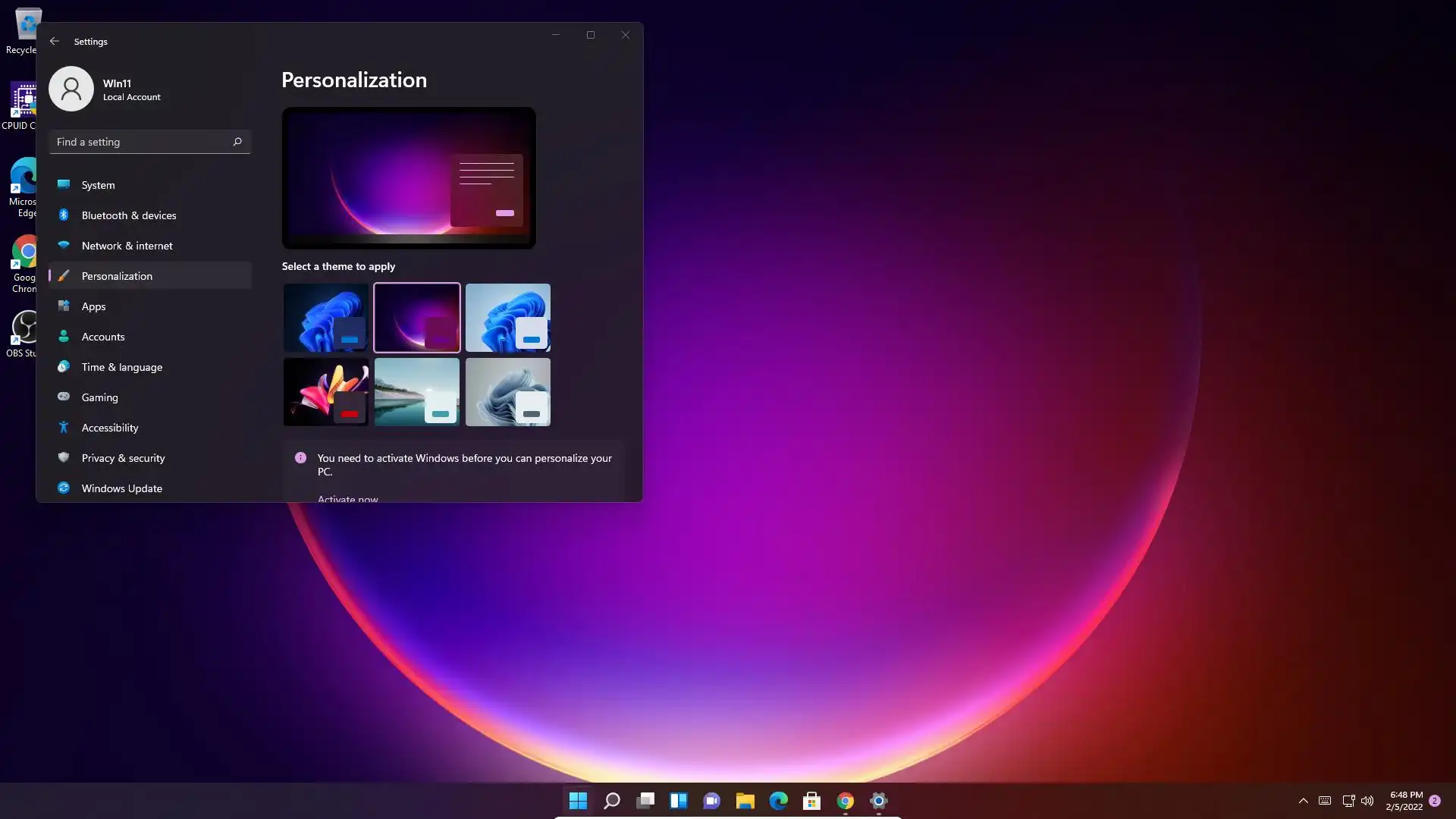Select the colorful flower dark theme

326,392
